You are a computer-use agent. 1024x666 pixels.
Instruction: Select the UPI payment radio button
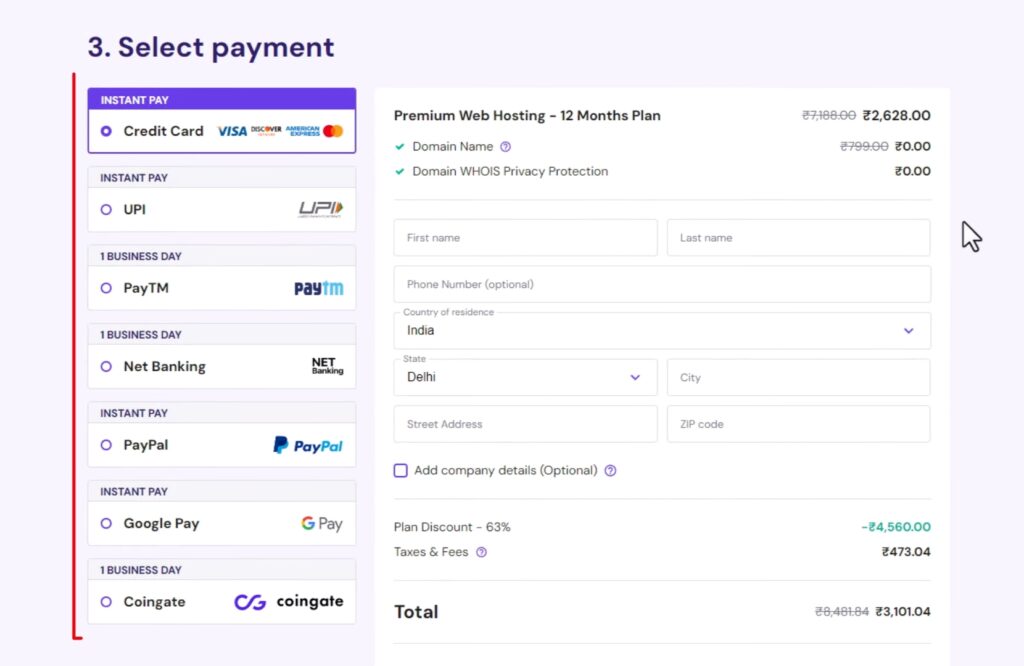(106, 210)
